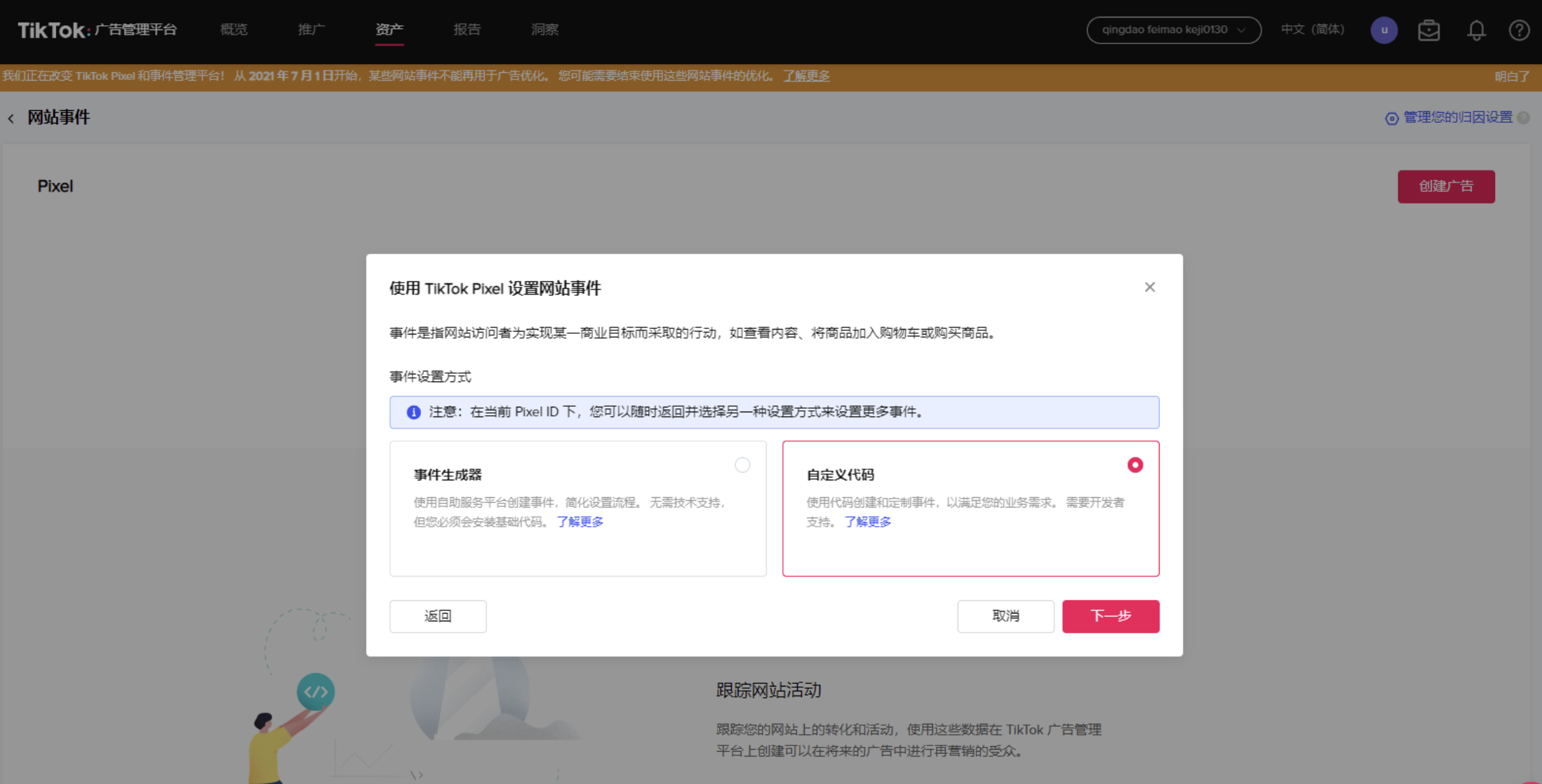
Task: Select the 自定义代码 radio button
Action: (1134, 465)
